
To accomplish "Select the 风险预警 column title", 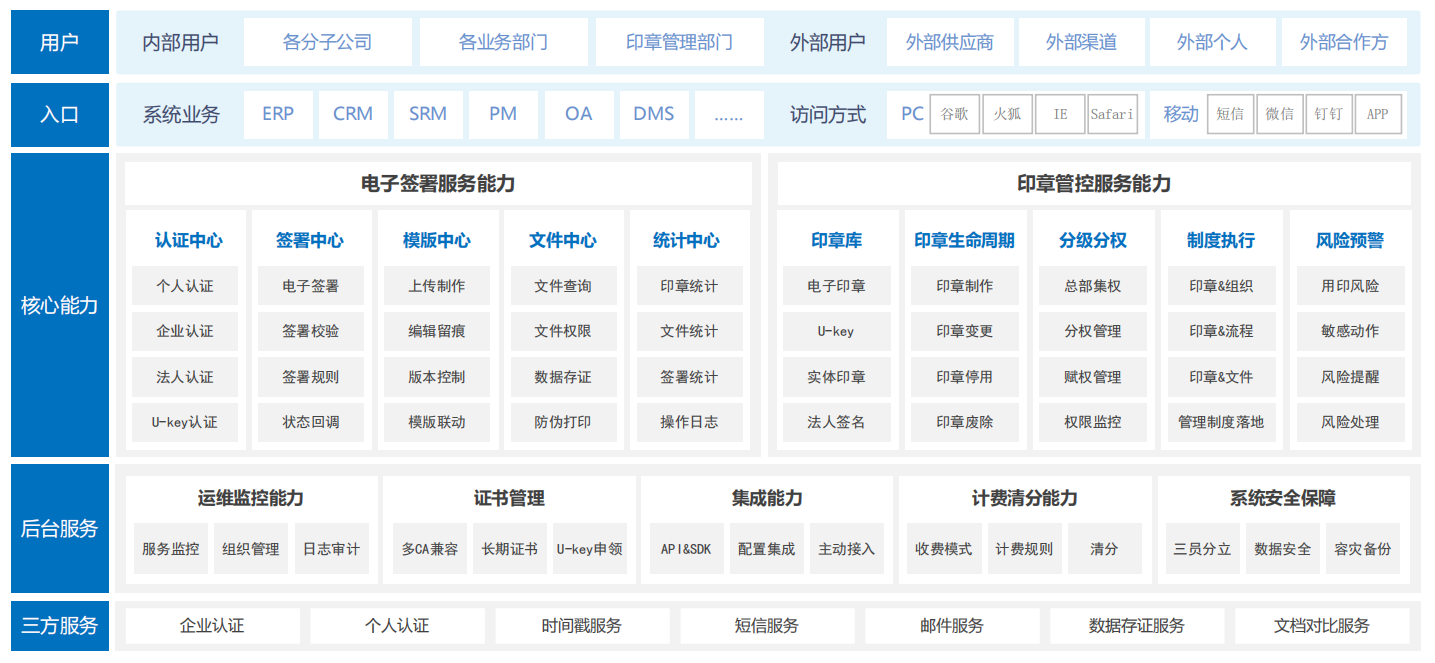I will [1350, 240].
